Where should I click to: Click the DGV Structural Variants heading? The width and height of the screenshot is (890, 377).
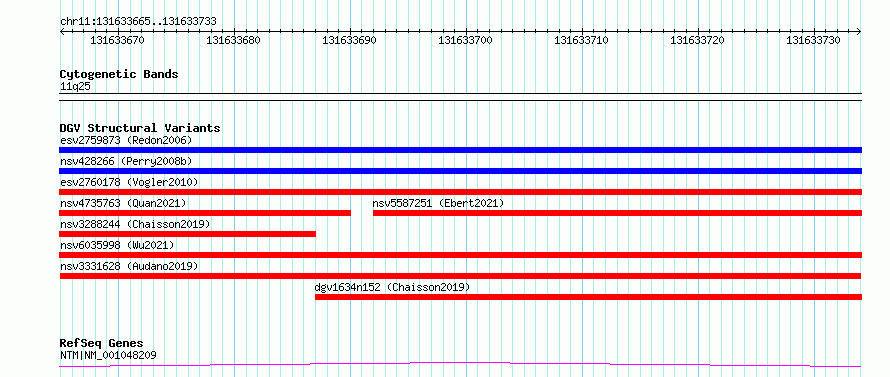(140, 128)
